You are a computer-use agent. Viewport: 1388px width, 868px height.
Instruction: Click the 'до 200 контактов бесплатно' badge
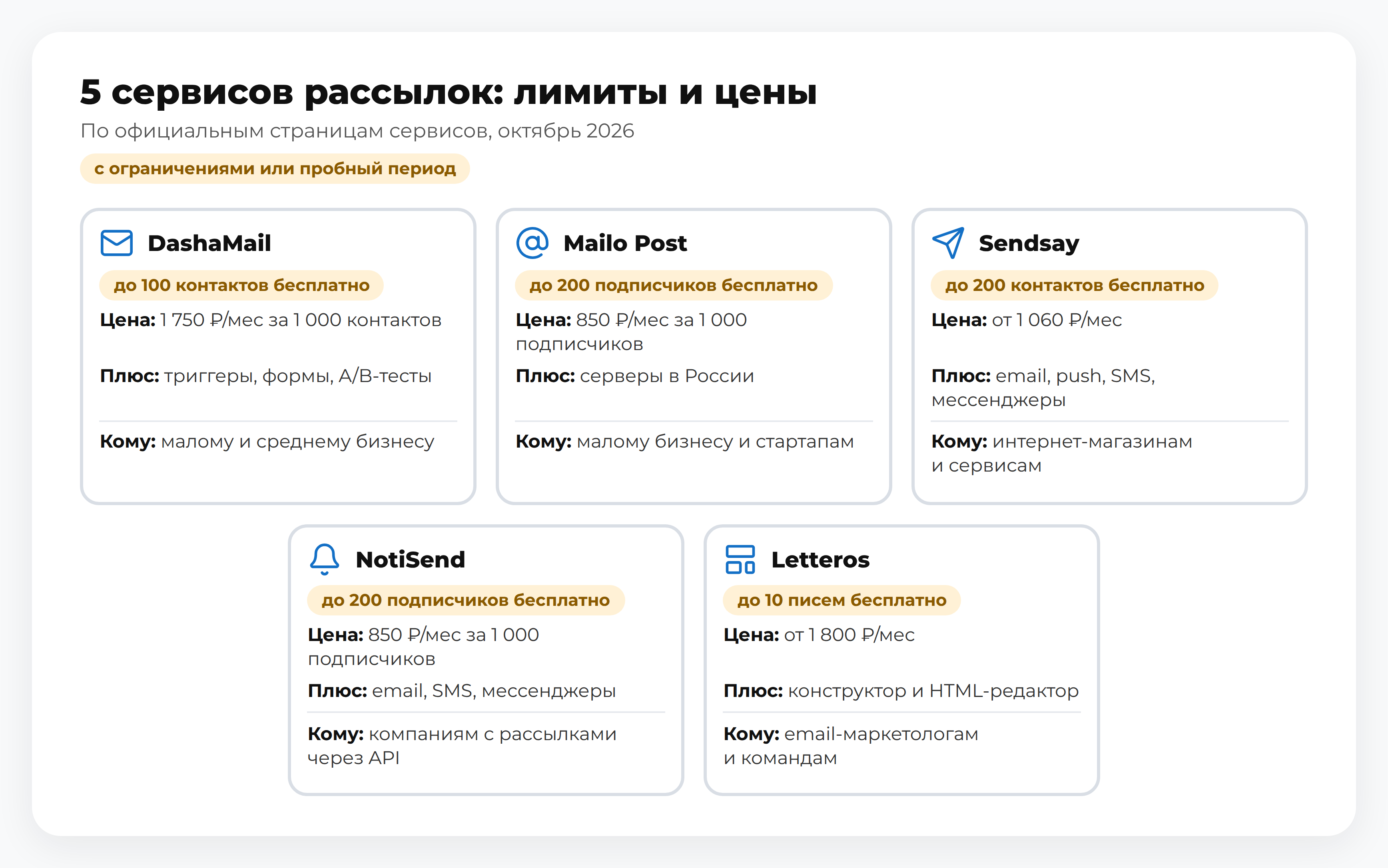click(x=1075, y=285)
